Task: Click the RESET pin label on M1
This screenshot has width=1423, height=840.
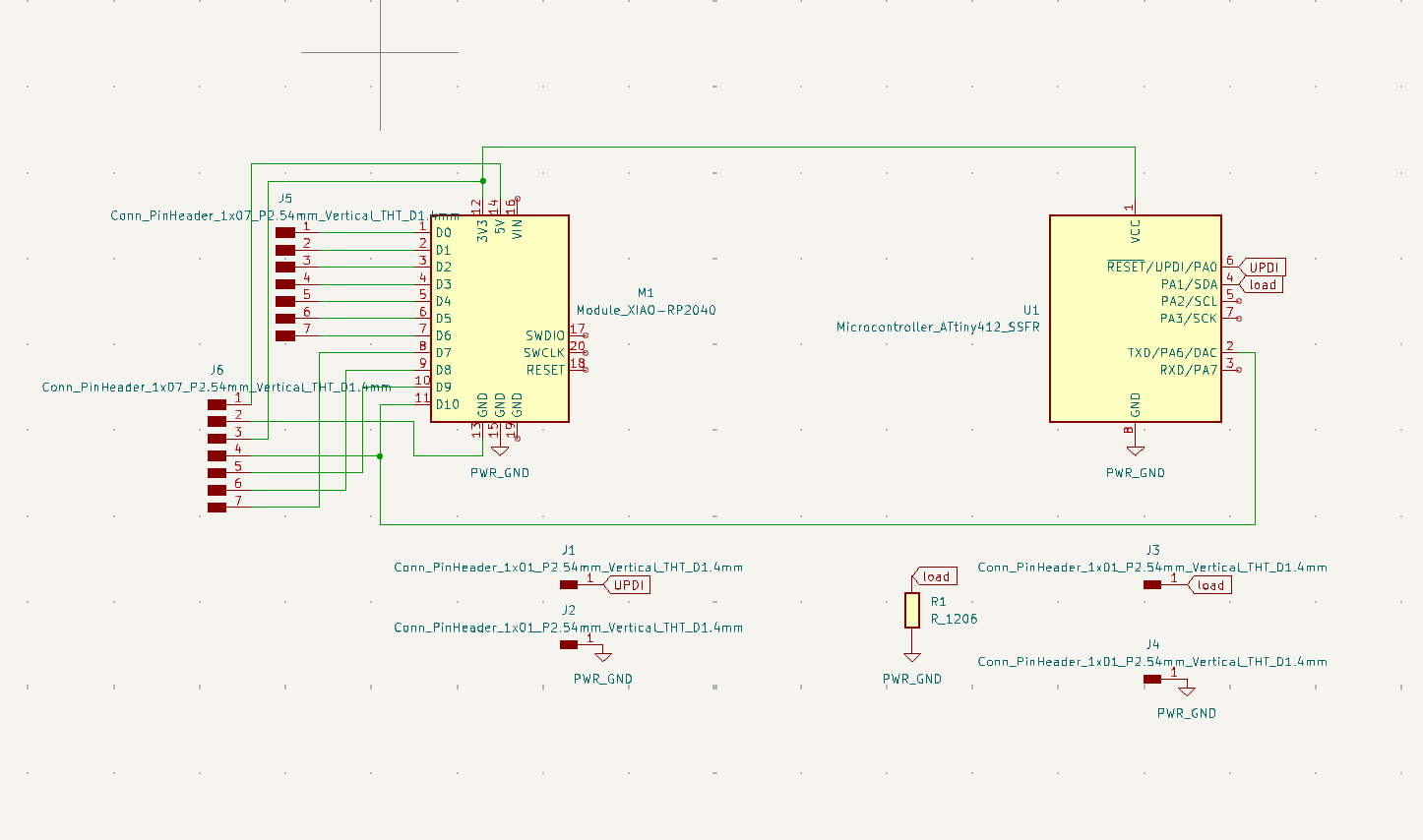Action: pos(545,370)
